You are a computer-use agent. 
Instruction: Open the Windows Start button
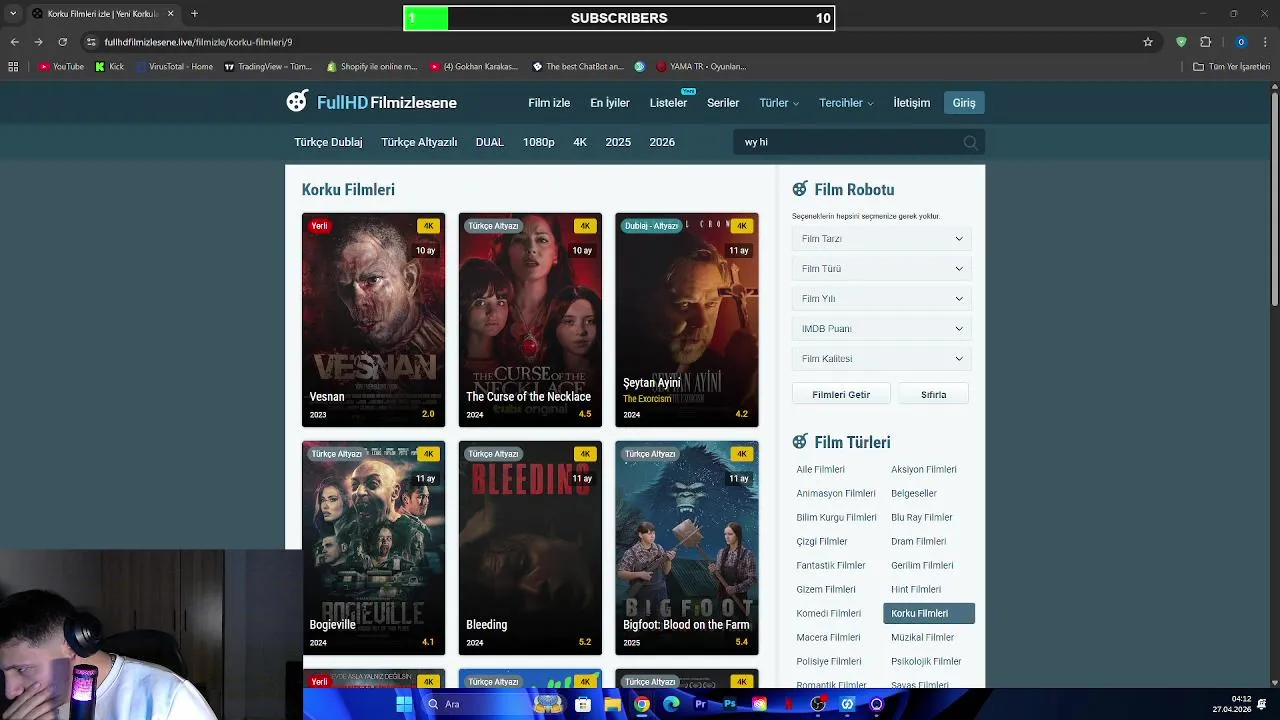click(x=404, y=704)
